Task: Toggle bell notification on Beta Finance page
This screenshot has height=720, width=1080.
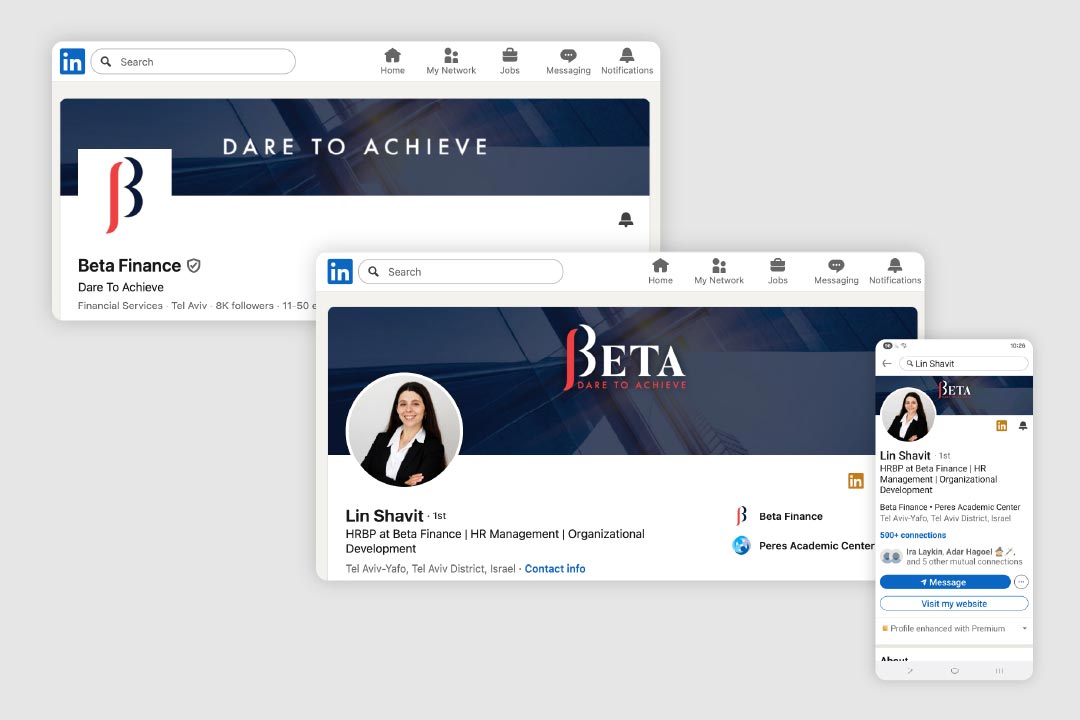Action: [x=626, y=220]
